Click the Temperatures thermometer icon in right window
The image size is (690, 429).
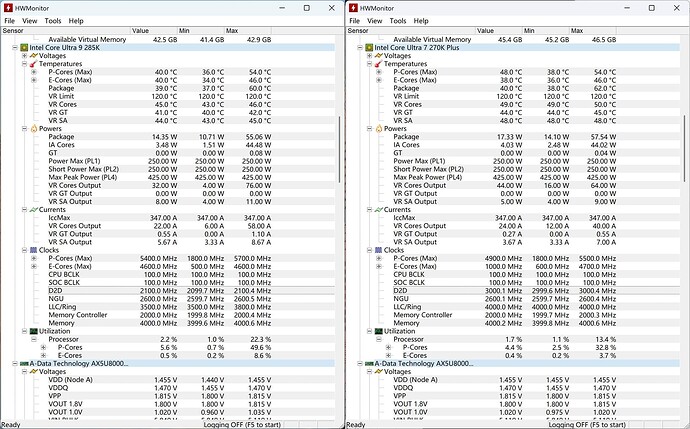tap(378, 64)
